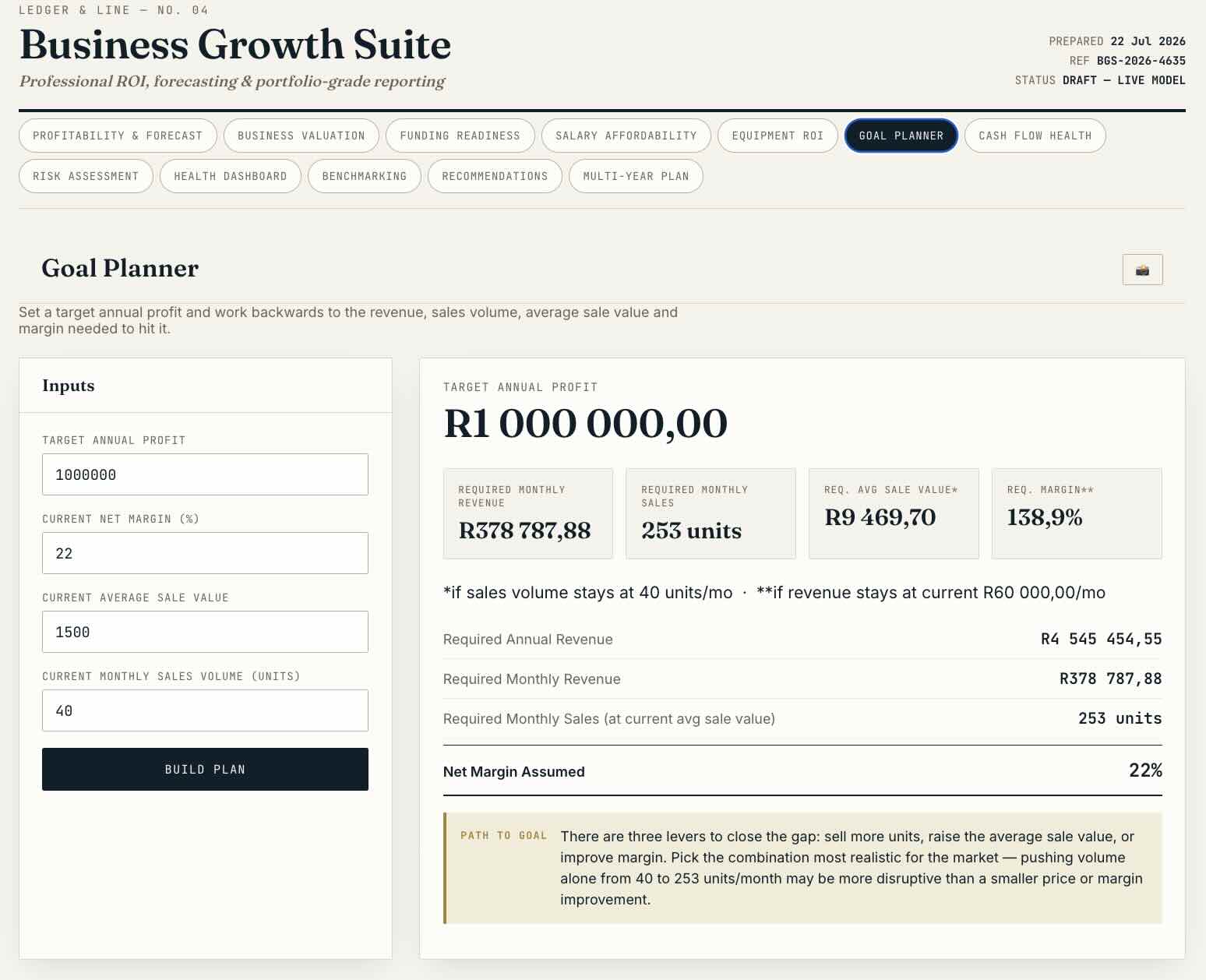The height and width of the screenshot is (980, 1206).
Task: Switch to Business Valuation tab
Action: [x=301, y=136]
